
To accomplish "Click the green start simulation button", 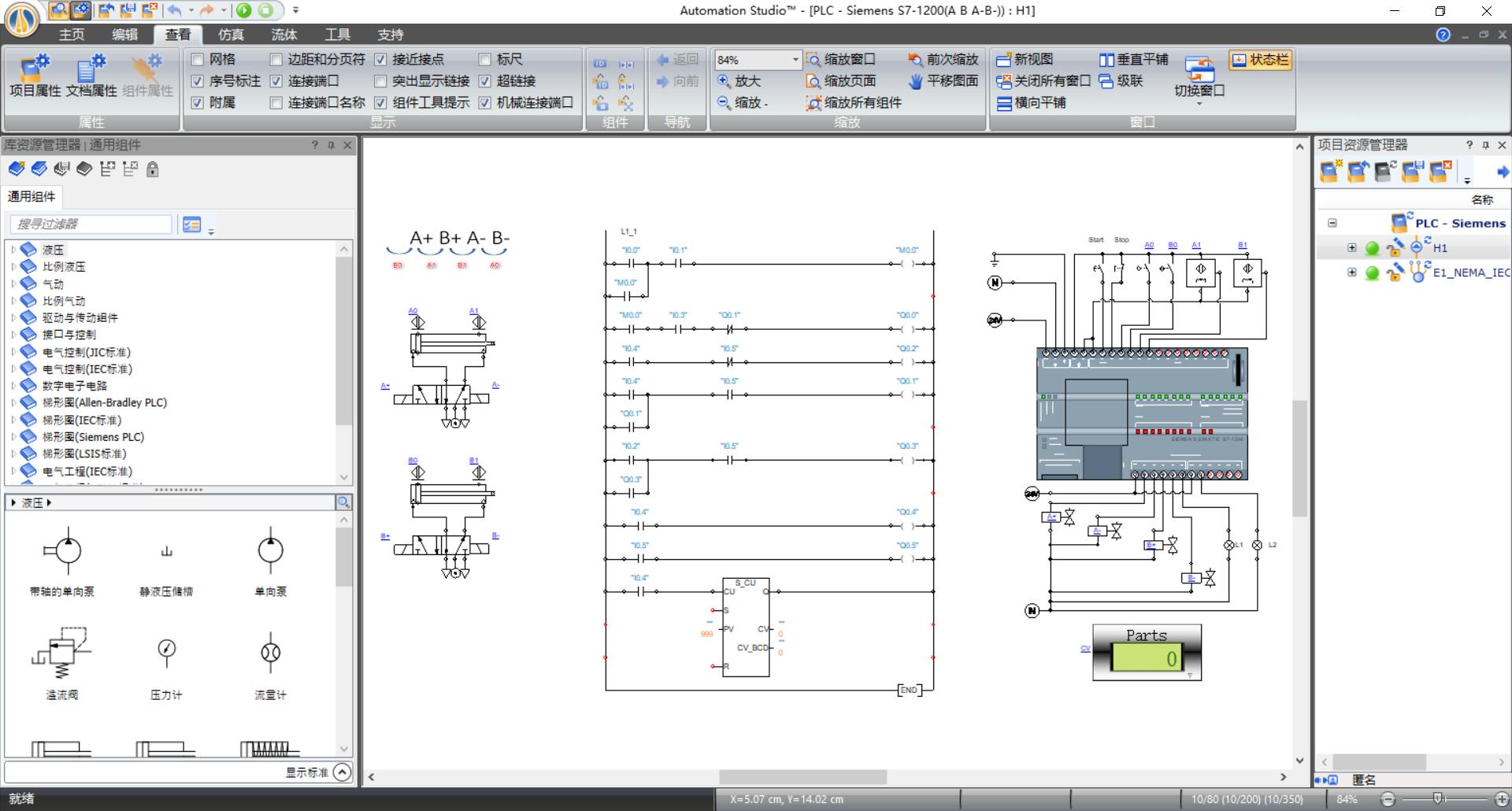I will point(244,10).
